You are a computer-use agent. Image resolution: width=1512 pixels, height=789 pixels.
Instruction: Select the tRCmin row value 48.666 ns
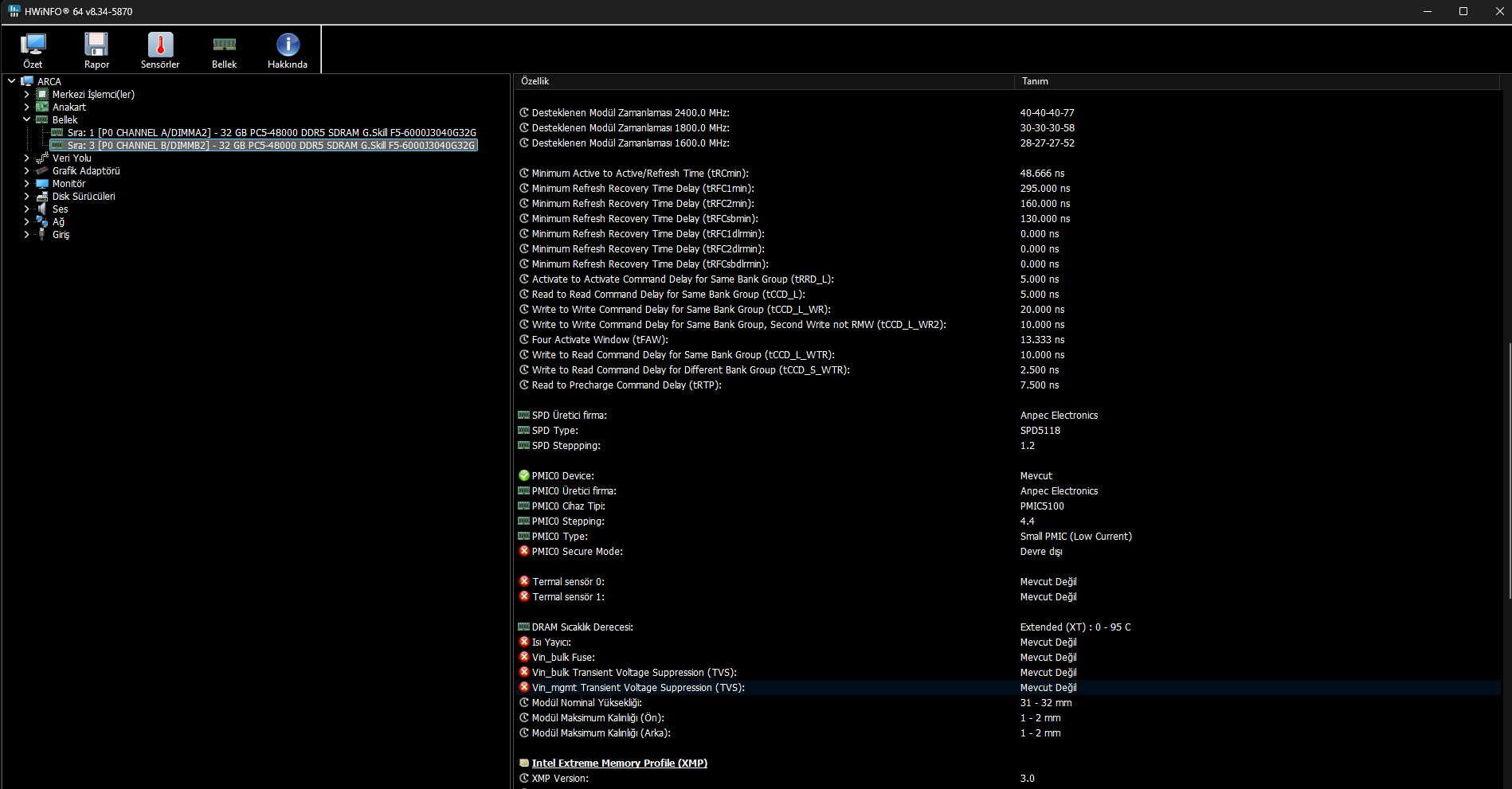pyautogui.click(x=1042, y=173)
